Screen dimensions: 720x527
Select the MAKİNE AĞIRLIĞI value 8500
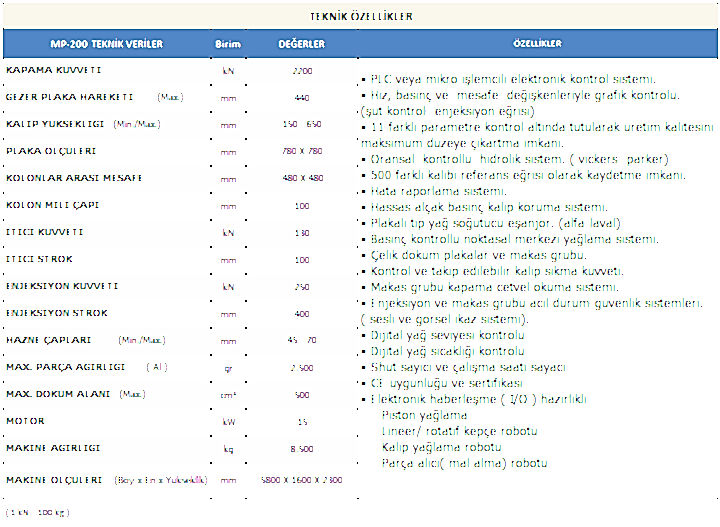click(x=302, y=448)
